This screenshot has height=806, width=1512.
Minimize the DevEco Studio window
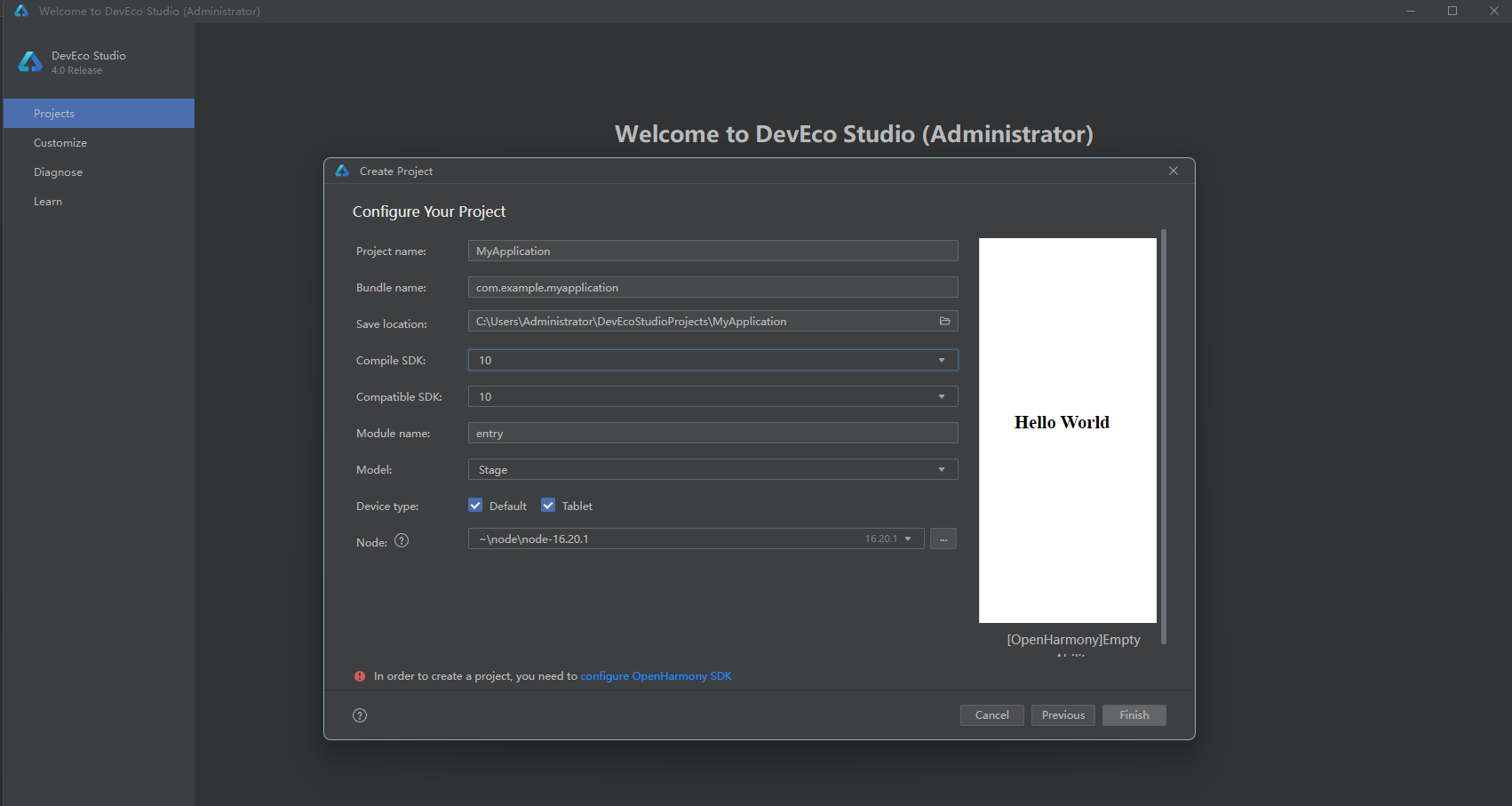pos(1410,12)
